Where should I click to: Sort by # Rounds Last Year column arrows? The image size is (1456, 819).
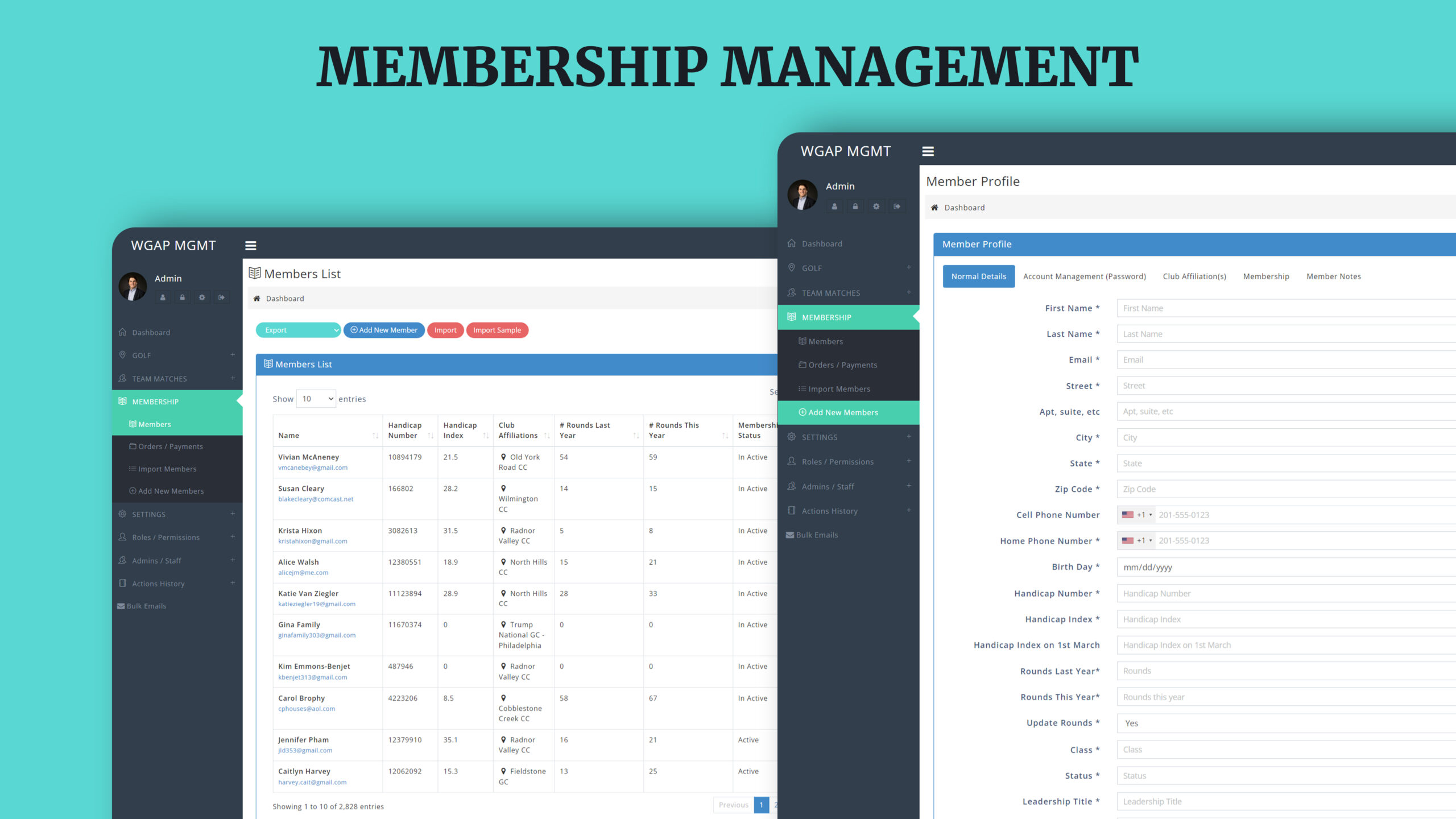636,436
